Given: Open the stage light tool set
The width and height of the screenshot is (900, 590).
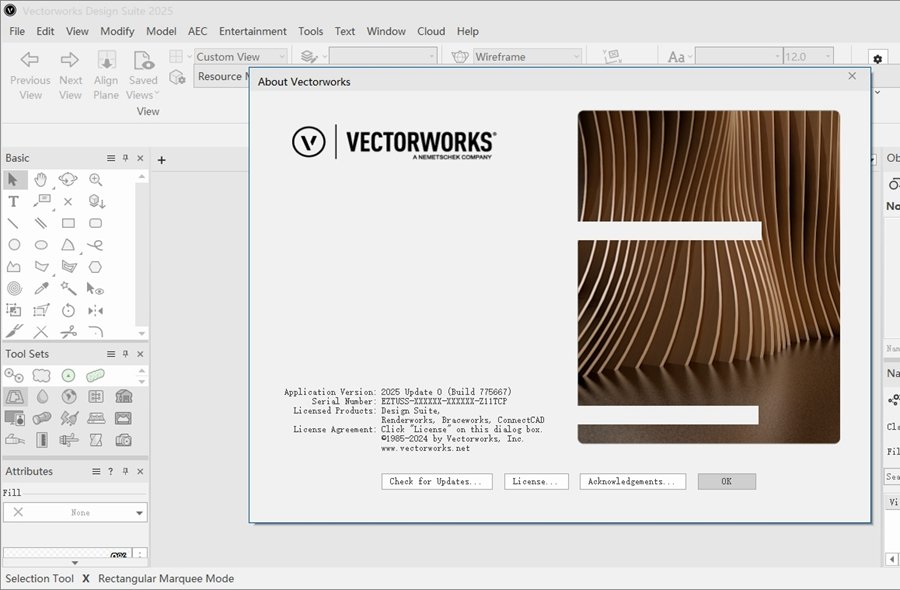Looking at the screenshot, I should [41, 418].
